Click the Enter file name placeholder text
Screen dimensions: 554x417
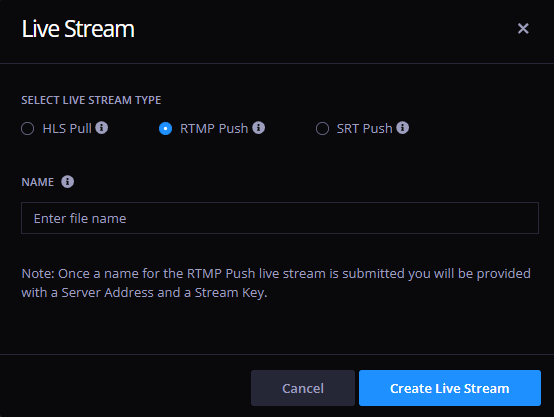click(80, 218)
